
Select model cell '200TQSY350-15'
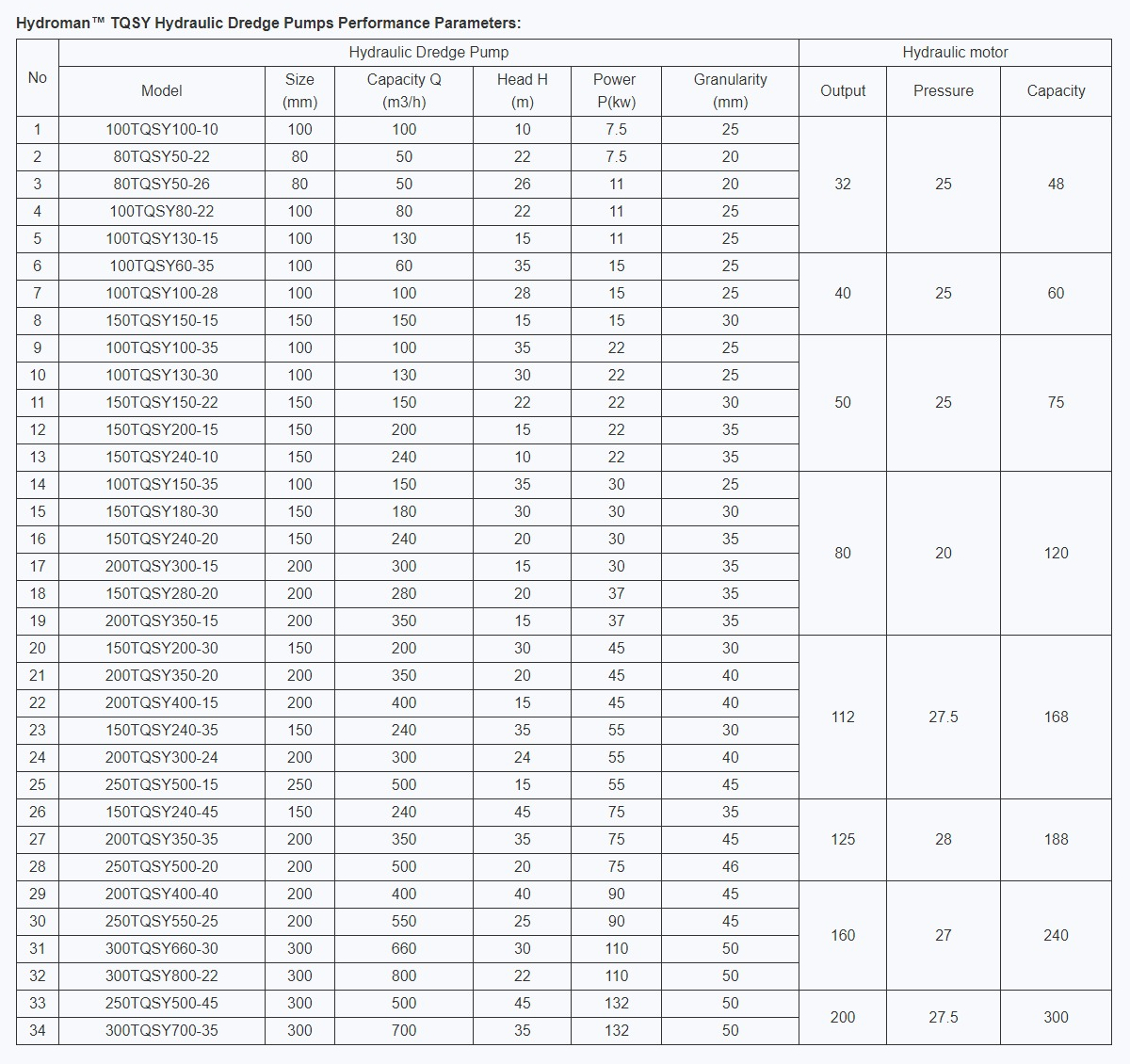pos(162,621)
